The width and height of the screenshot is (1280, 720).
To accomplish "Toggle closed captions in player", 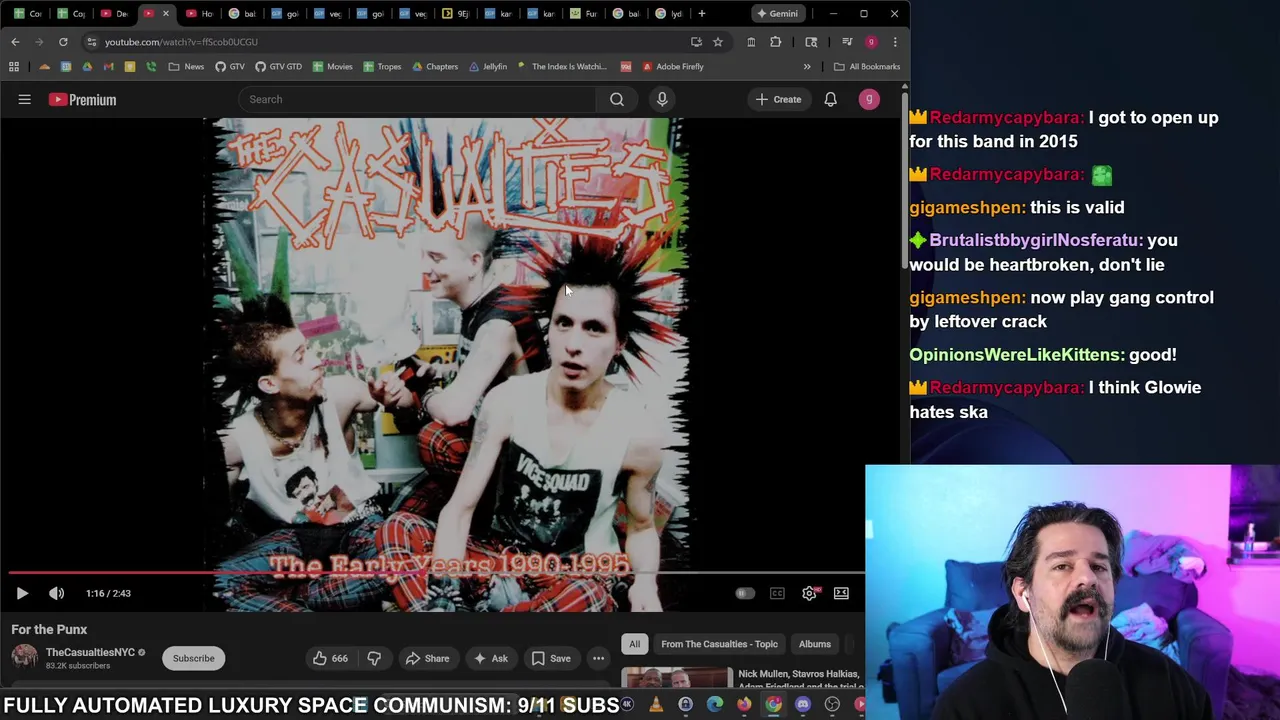I will pyautogui.click(x=777, y=593).
